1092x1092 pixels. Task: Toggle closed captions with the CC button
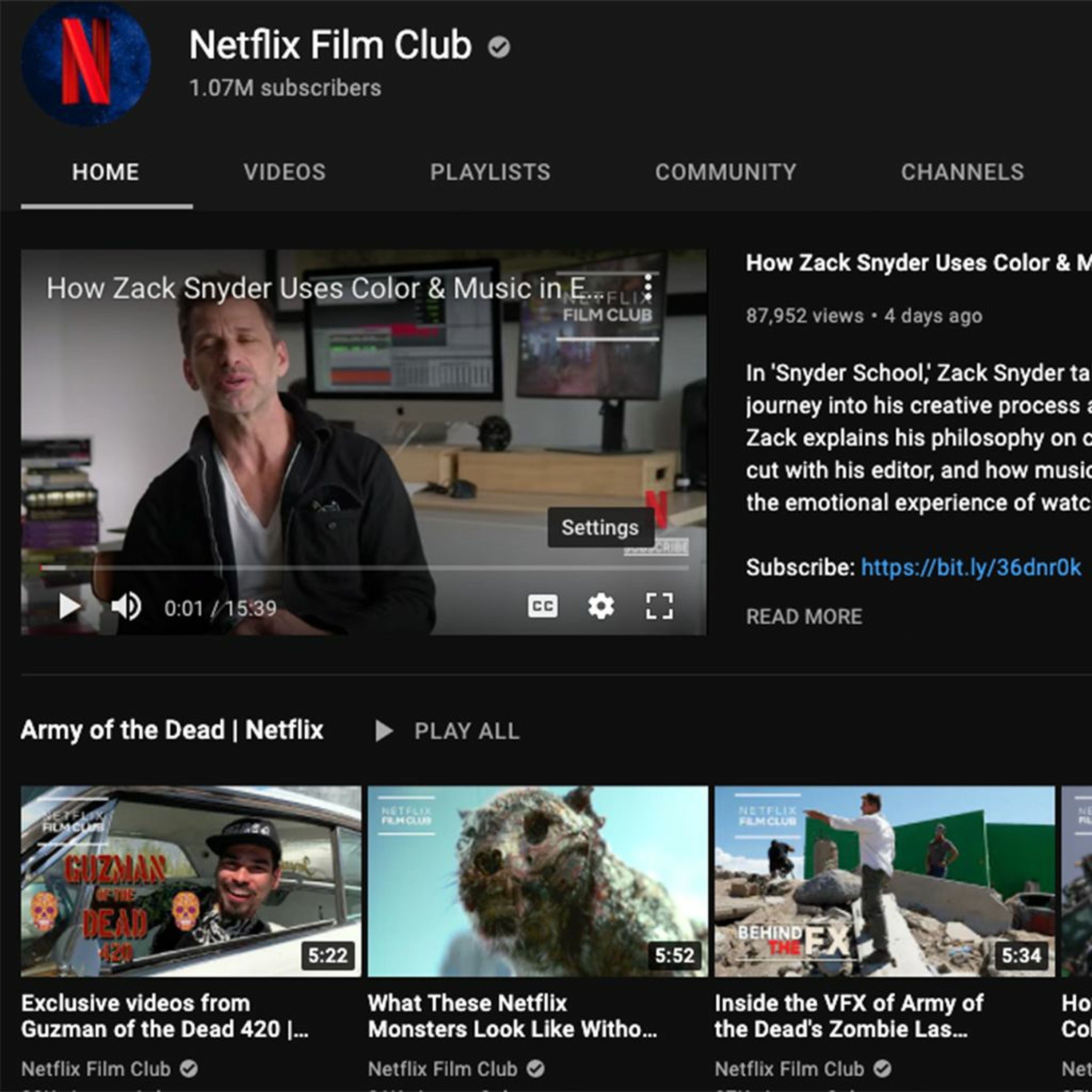click(543, 606)
